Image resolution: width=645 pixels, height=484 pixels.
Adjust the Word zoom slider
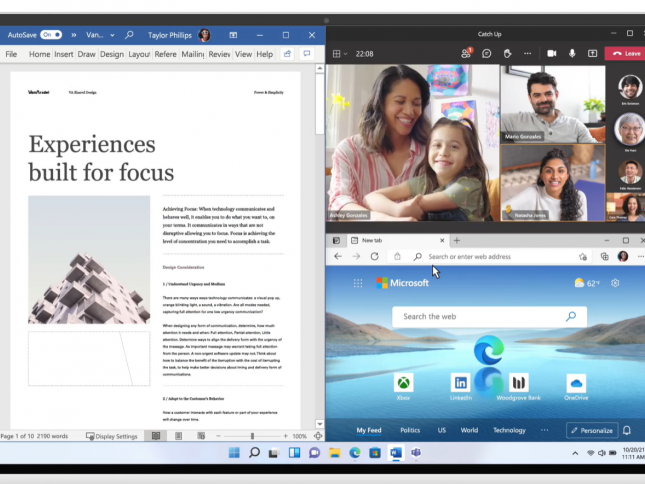pyautogui.click(x=252, y=436)
